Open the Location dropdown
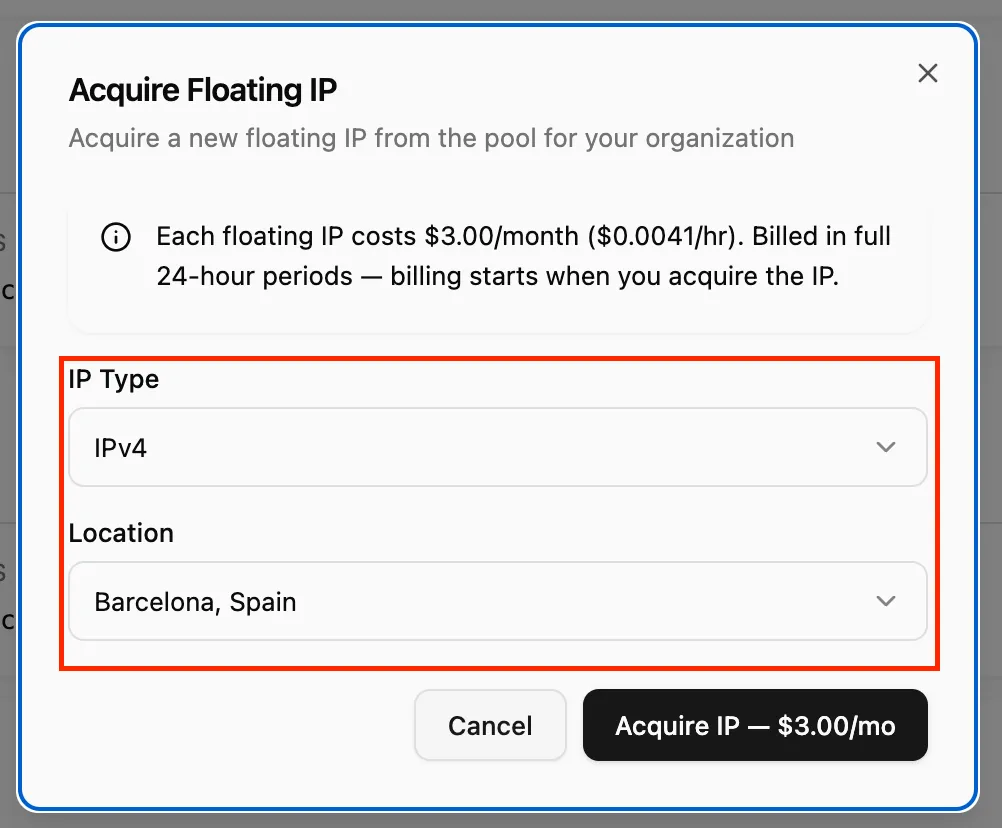1002x828 pixels. [497, 601]
